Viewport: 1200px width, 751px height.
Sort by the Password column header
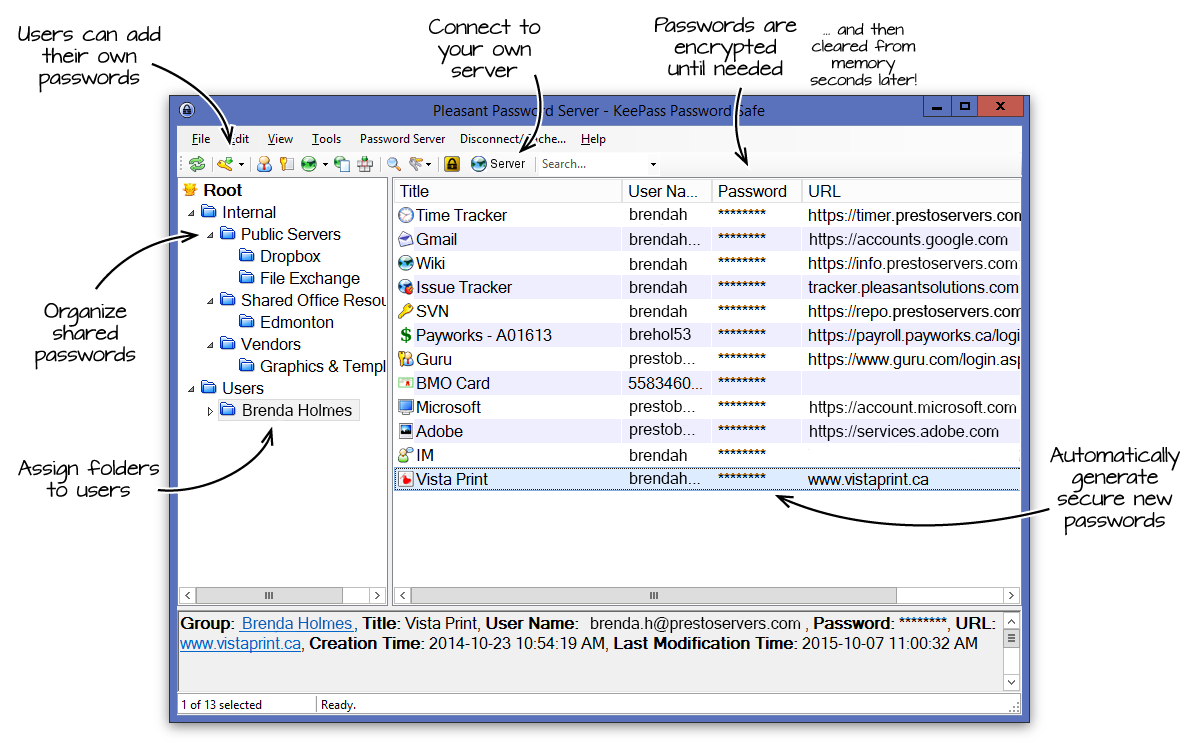pyautogui.click(x=756, y=191)
